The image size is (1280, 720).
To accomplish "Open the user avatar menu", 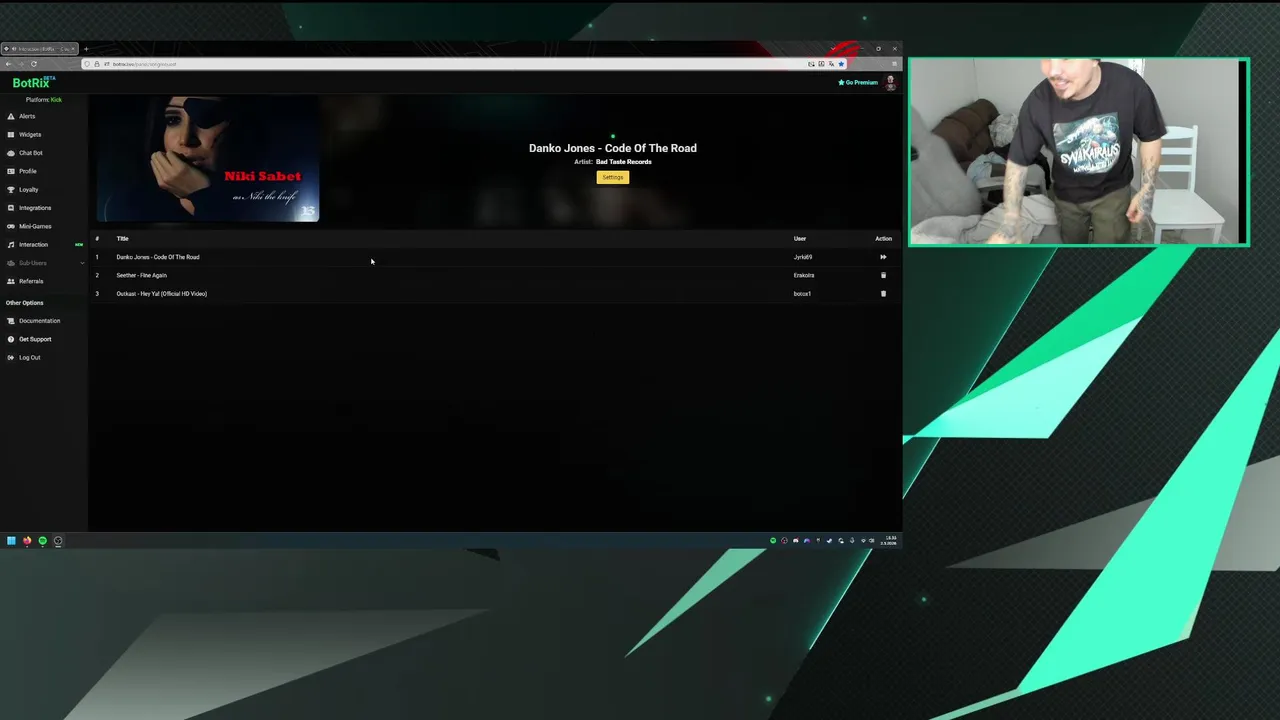I will [890, 83].
